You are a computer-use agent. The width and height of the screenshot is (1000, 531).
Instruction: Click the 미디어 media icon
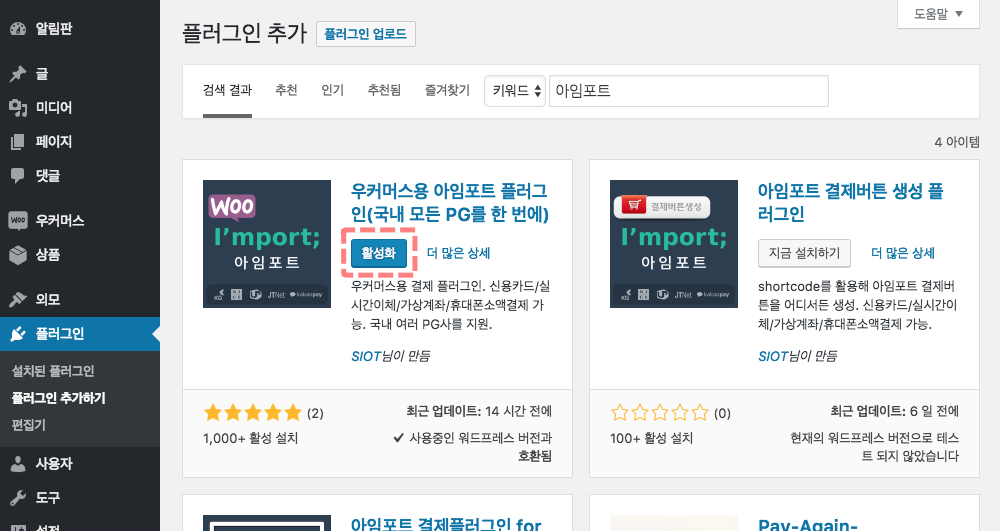(x=18, y=108)
